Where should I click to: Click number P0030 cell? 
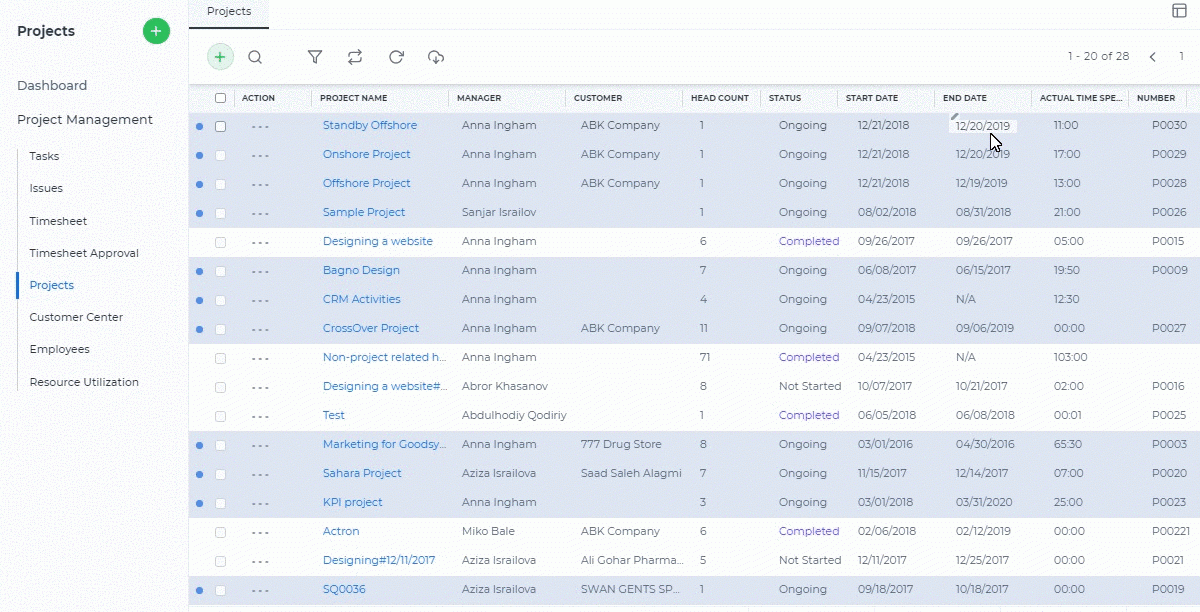click(x=1169, y=125)
